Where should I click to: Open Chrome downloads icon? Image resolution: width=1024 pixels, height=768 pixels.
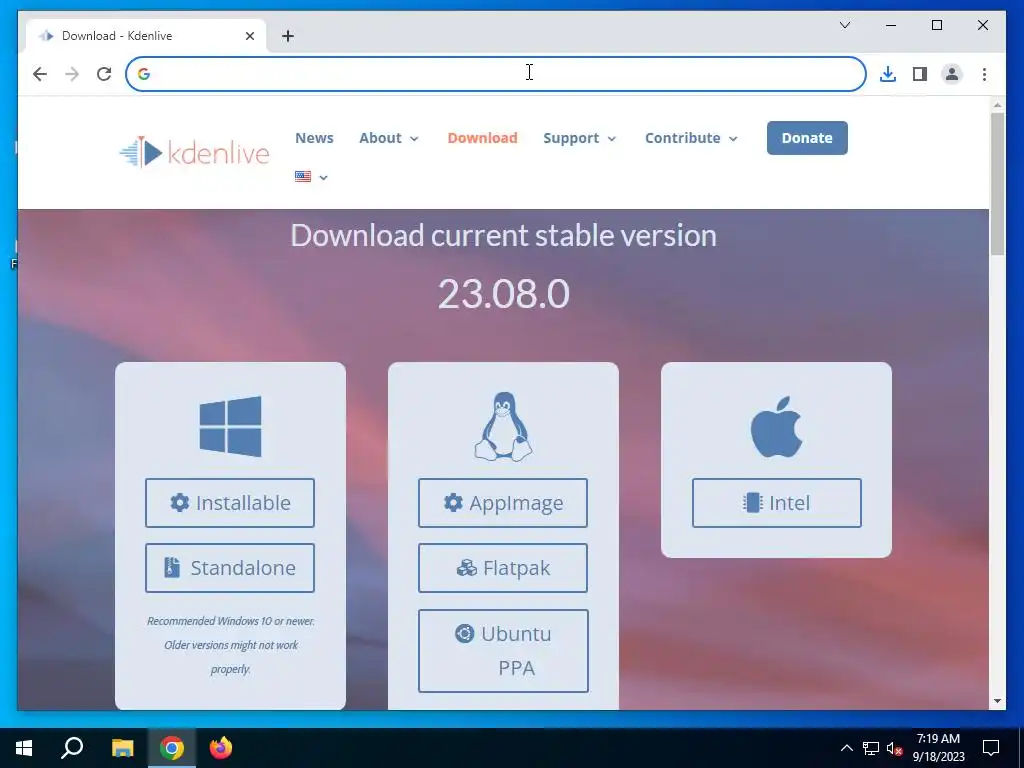[x=888, y=74]
